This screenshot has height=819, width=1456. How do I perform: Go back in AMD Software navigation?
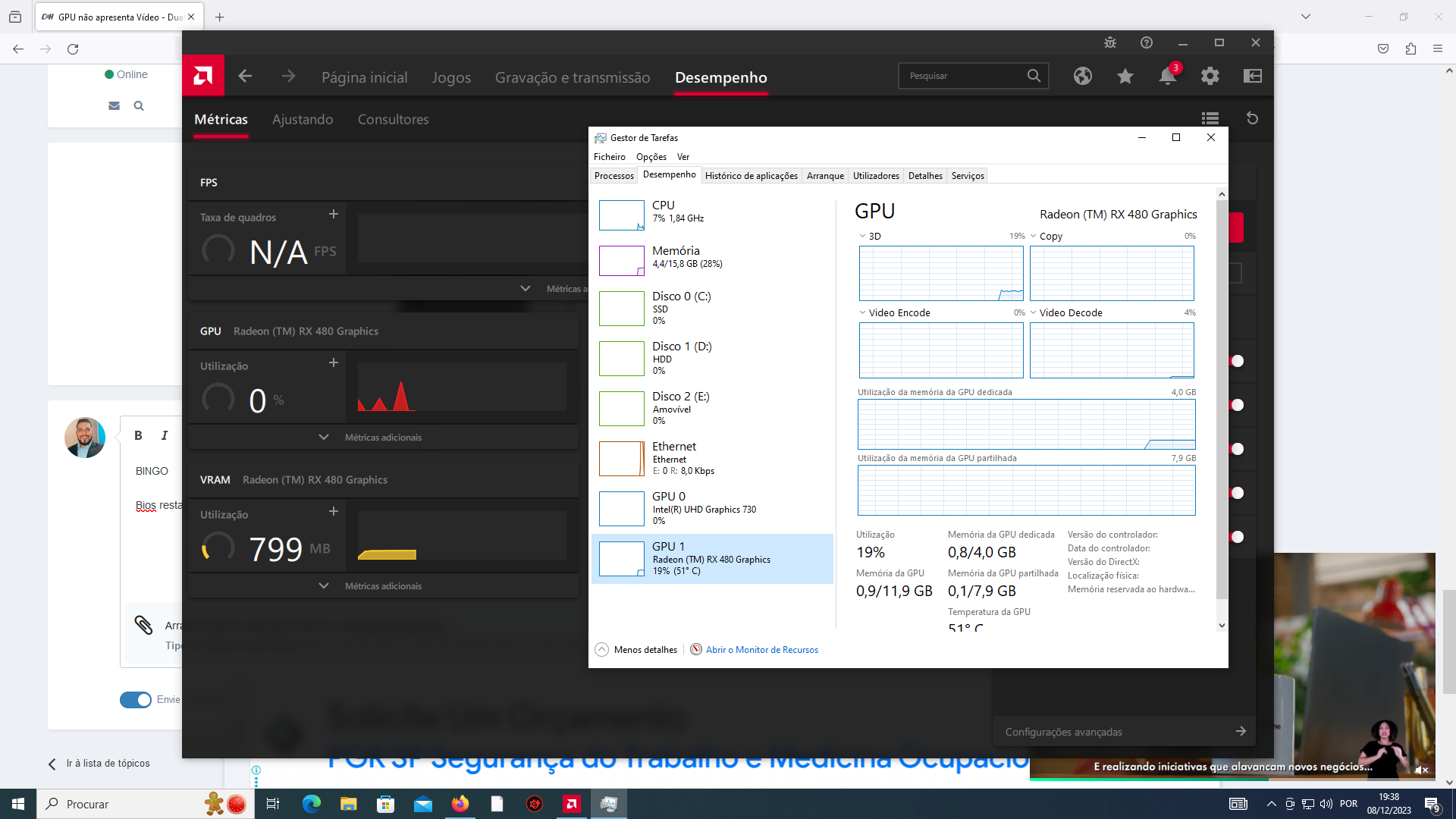(245, 76)
